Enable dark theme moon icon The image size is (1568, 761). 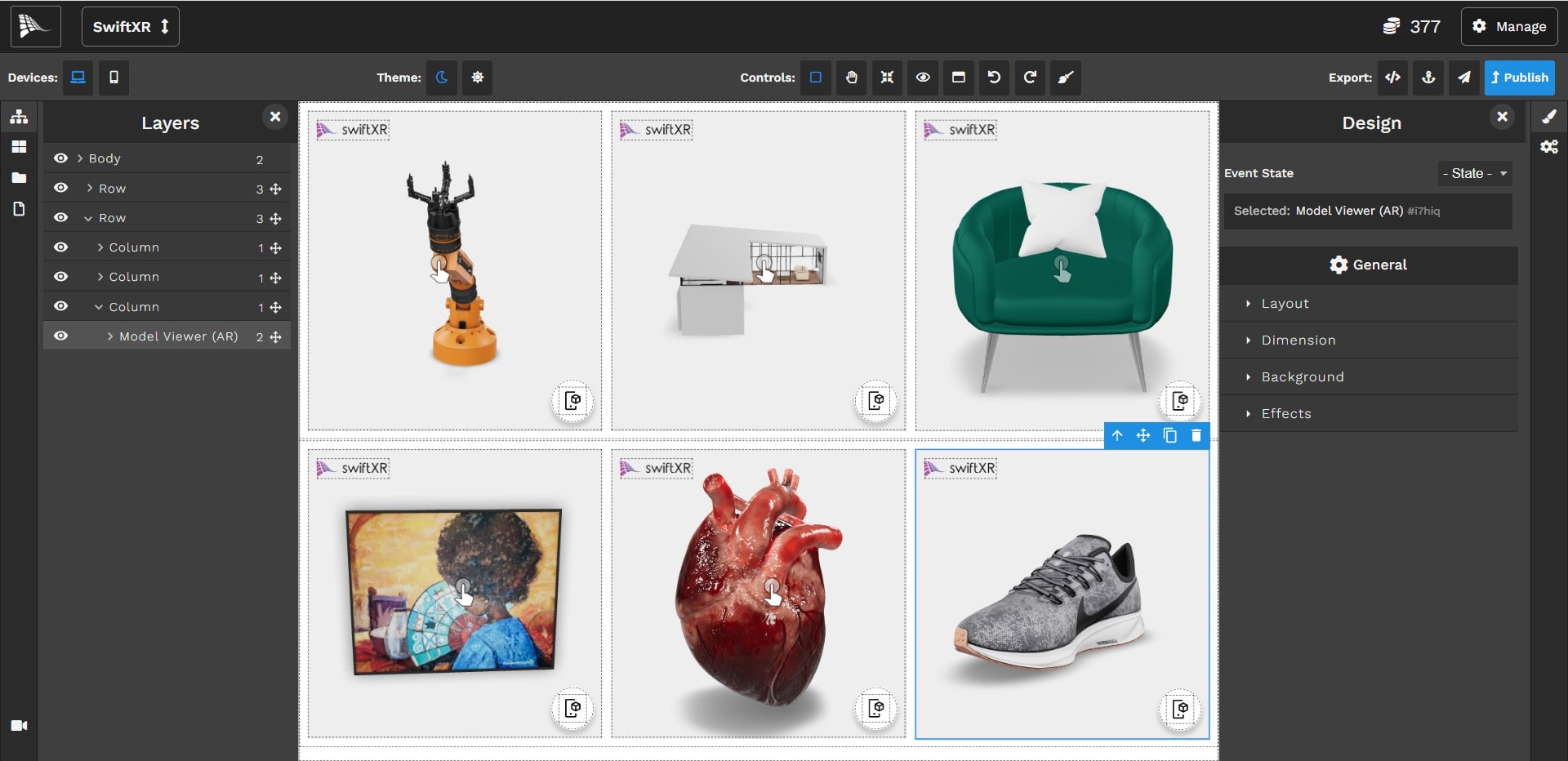point(442,78)
